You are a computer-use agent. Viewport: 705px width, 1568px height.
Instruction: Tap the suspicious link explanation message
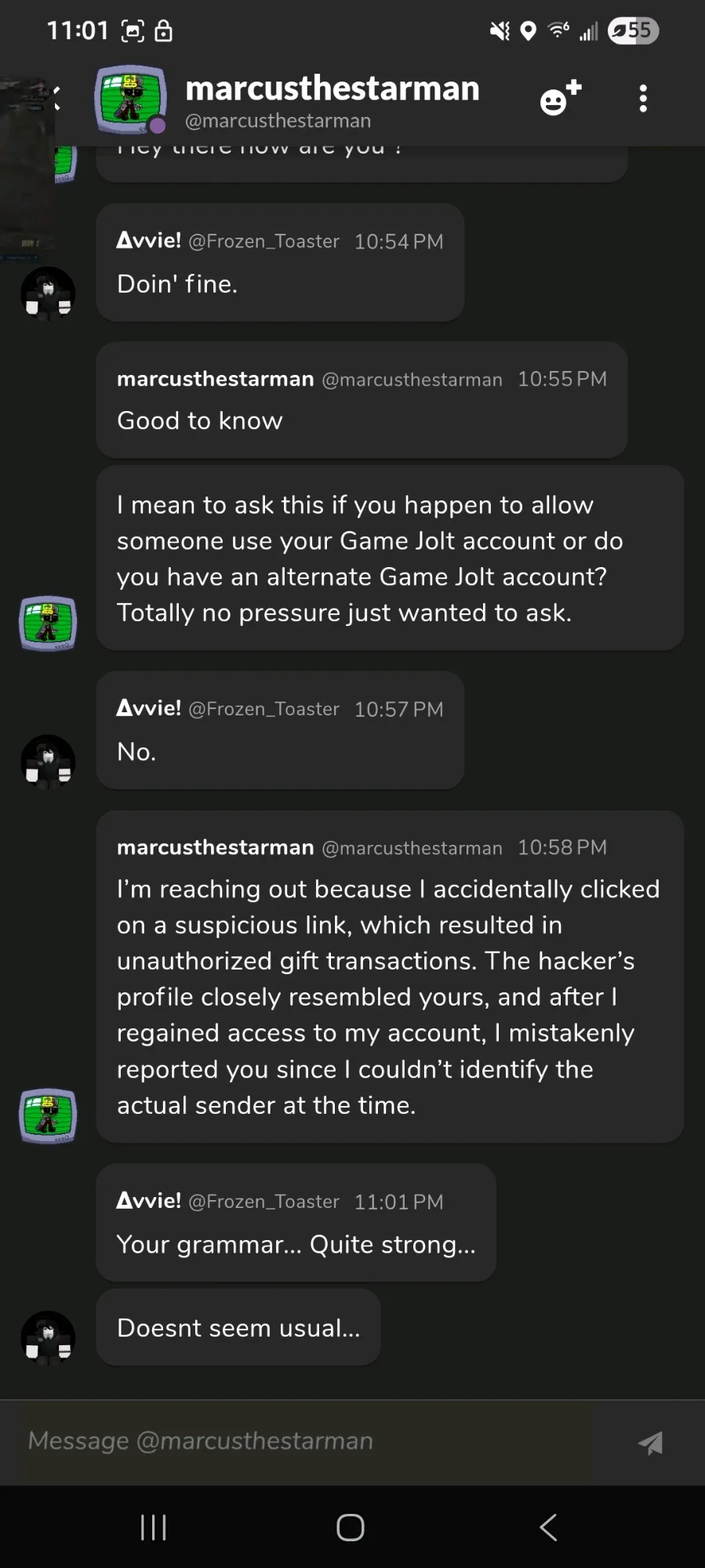point(390,996)
